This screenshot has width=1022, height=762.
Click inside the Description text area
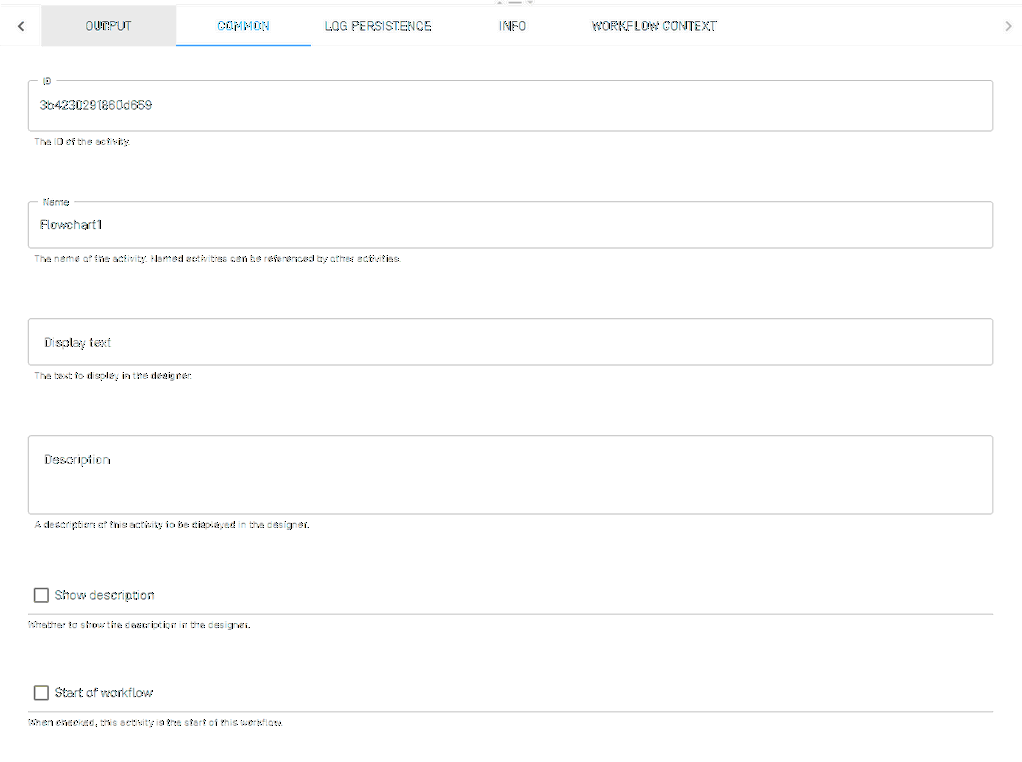point(510,475)
